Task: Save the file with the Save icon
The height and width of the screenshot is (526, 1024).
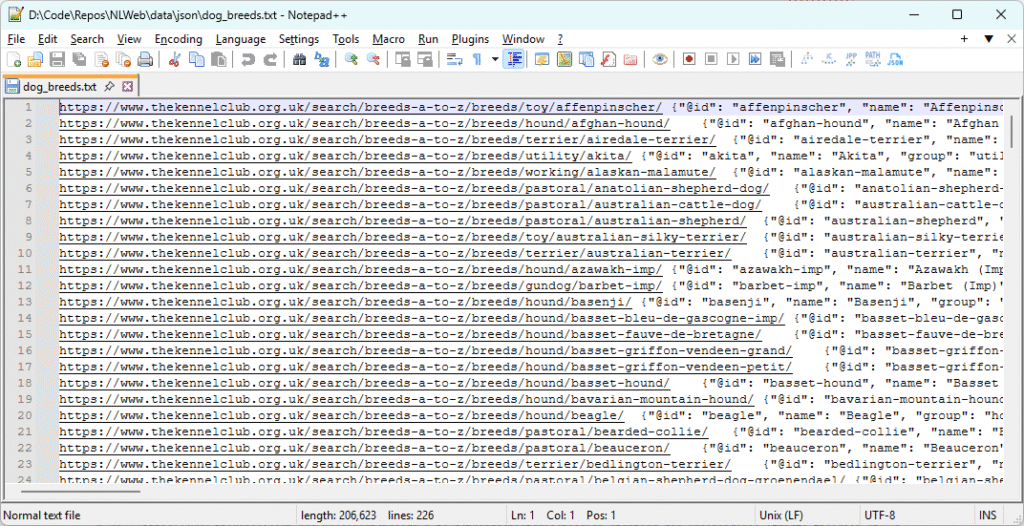Action: coord(57,60)
